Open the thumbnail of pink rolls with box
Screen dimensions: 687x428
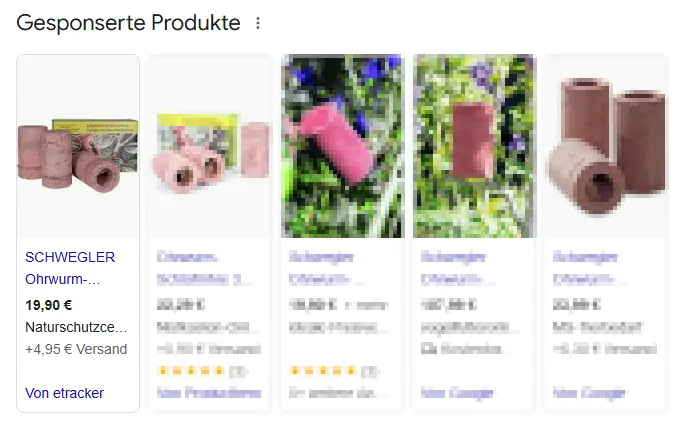pos(210,146)
